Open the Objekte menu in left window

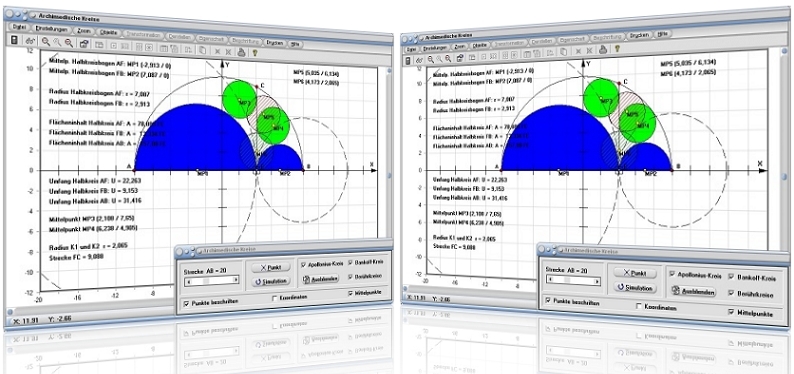(108, 32)
